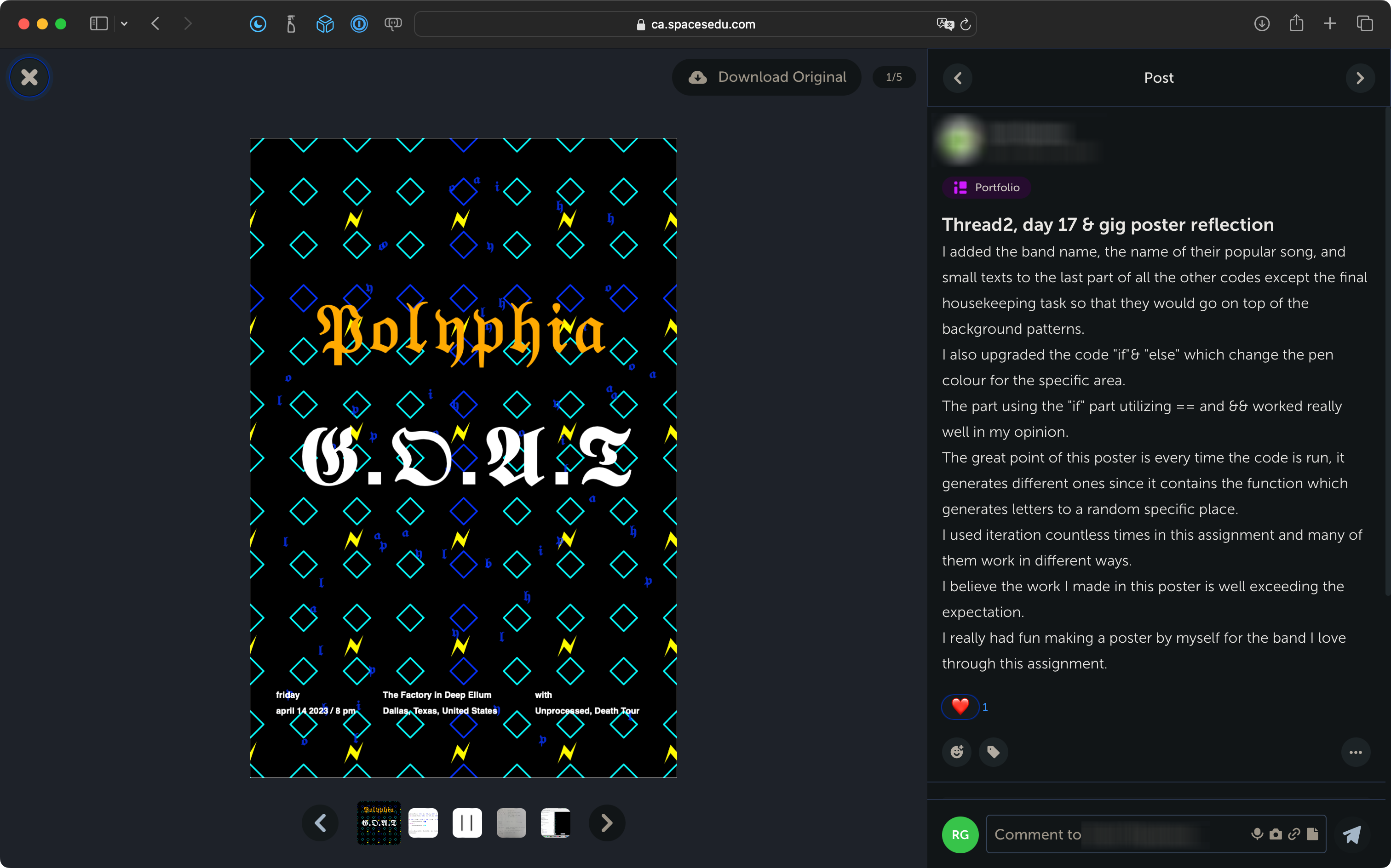
Task: Attach a file to comment
Action: click(1312, 834)
